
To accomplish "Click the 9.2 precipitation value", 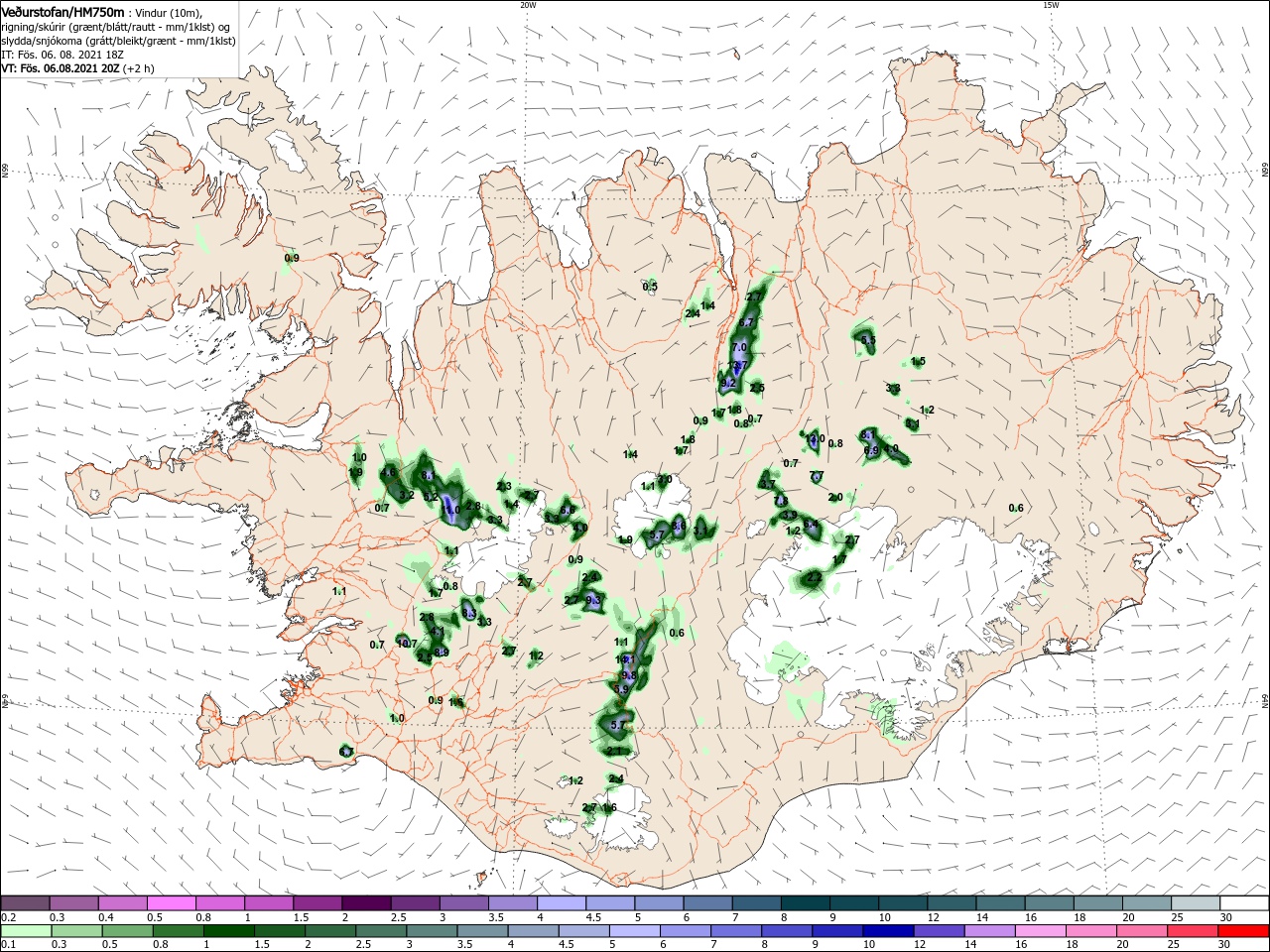I will point(728,383).
